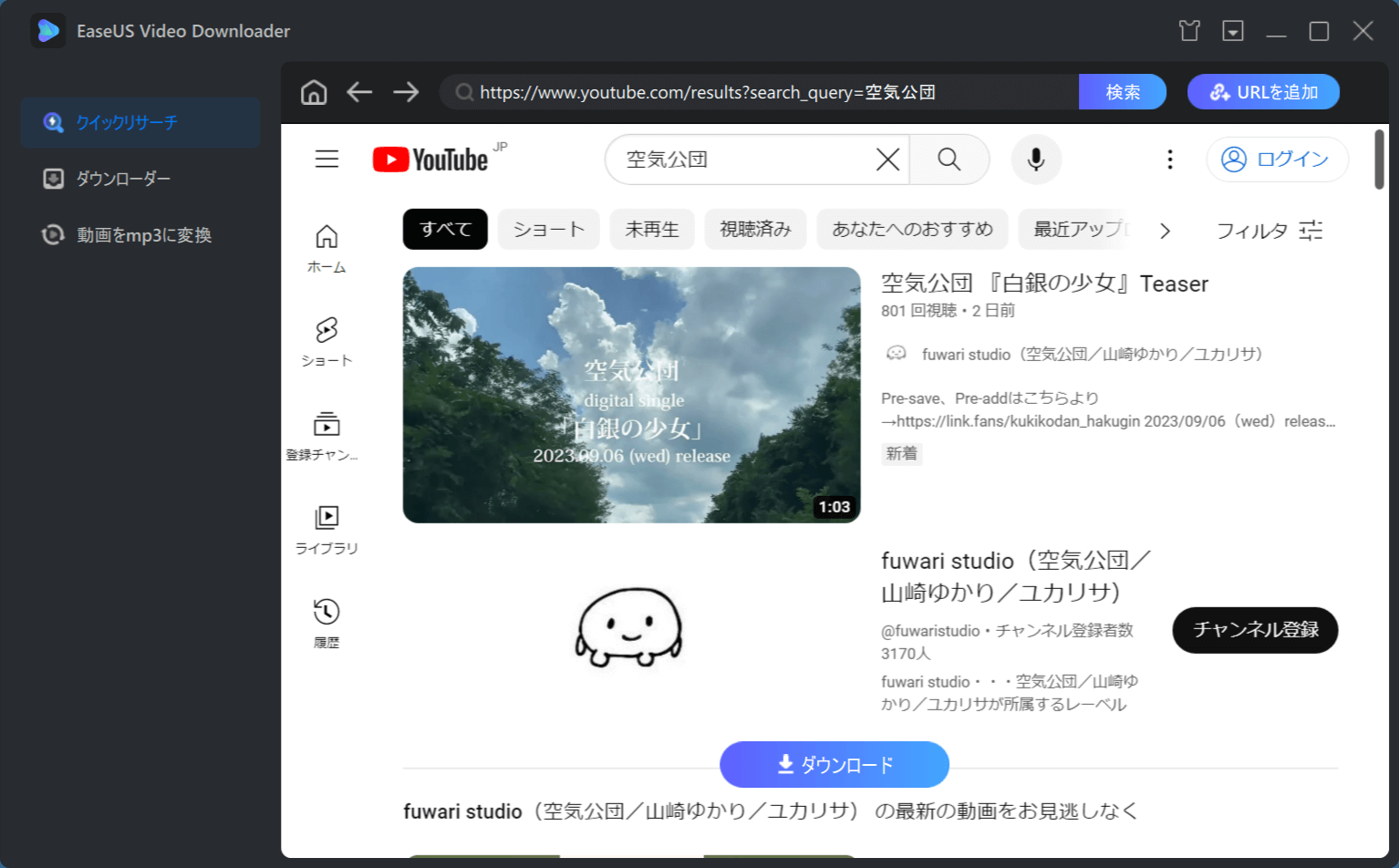1399x868 pixels.
Task: Click the @fuwaristudio handle text
Action: (x=930, y=631)
